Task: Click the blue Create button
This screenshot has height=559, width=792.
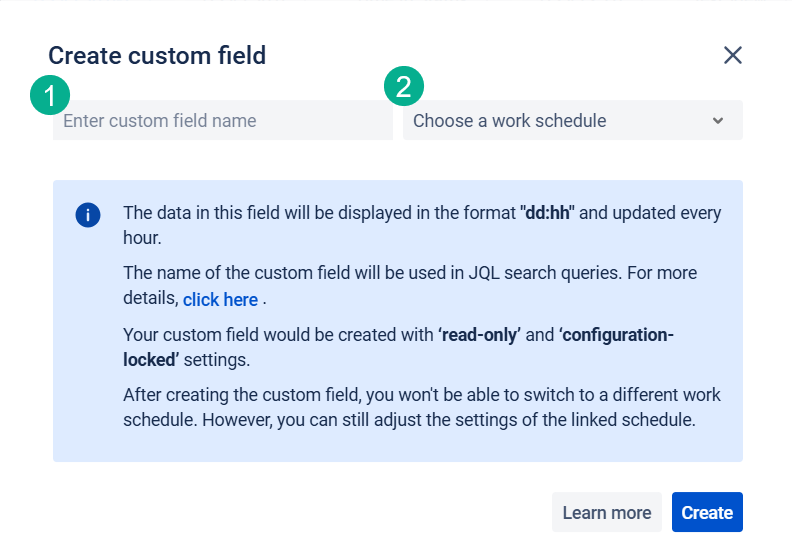Action: [x=707, y=512]
